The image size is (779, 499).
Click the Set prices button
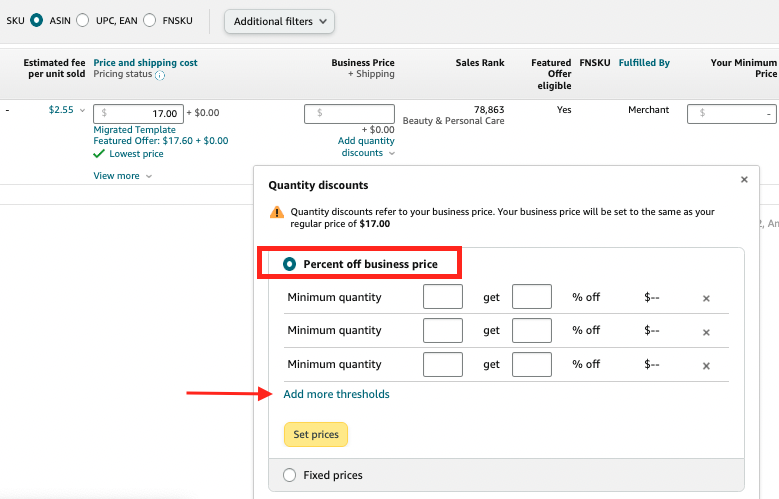click(315, 435)
